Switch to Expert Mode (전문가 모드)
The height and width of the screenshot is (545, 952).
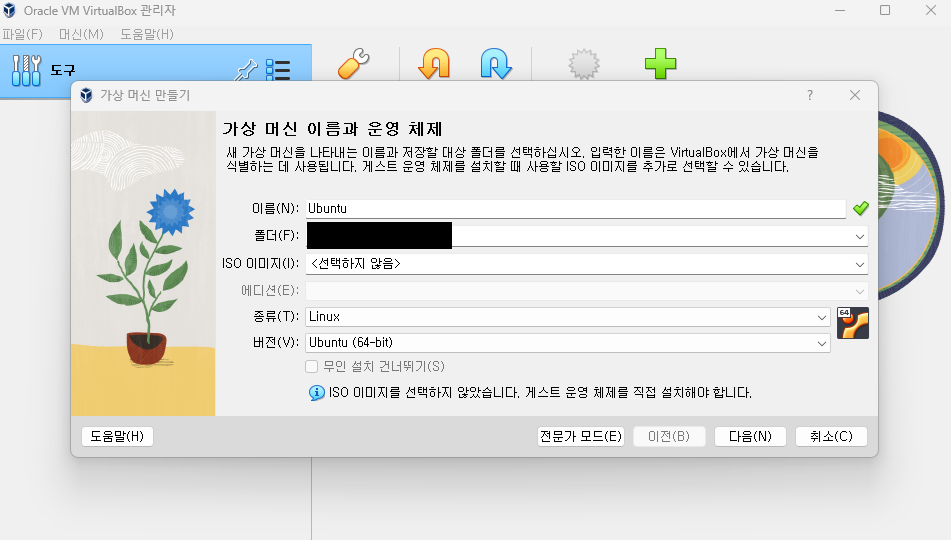pyautogui.click(x=580, y=436)
